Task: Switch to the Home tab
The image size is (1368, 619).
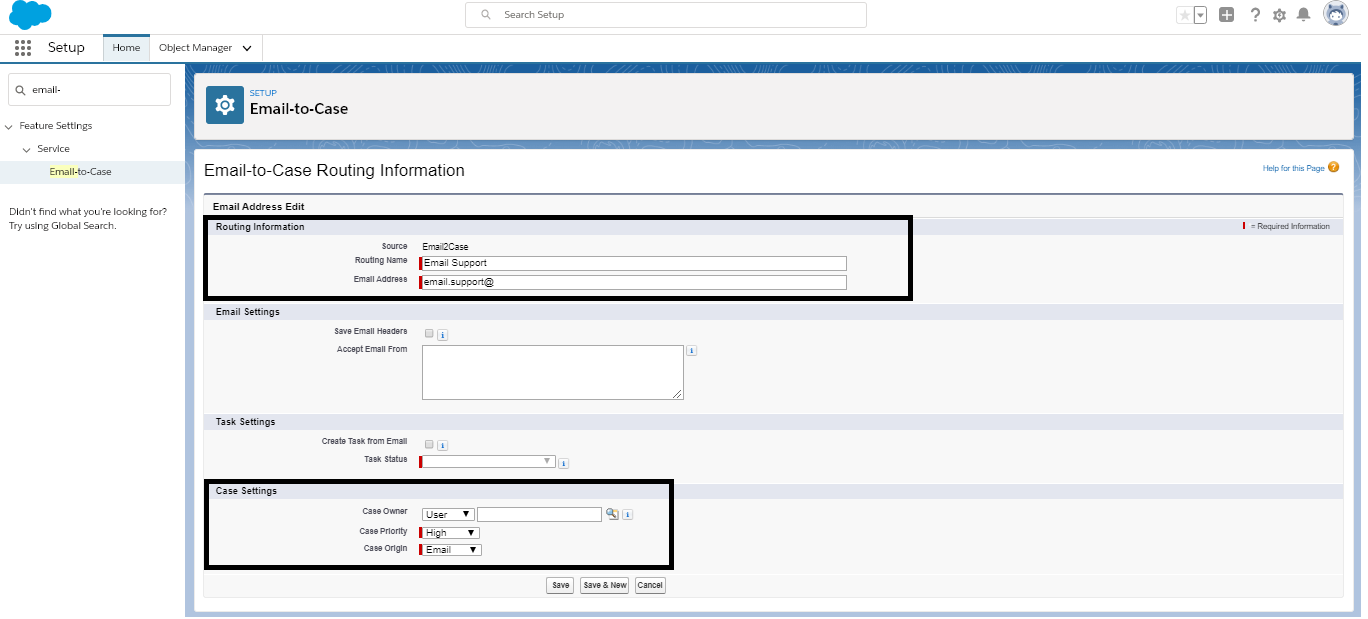Action: coord(126,48)
